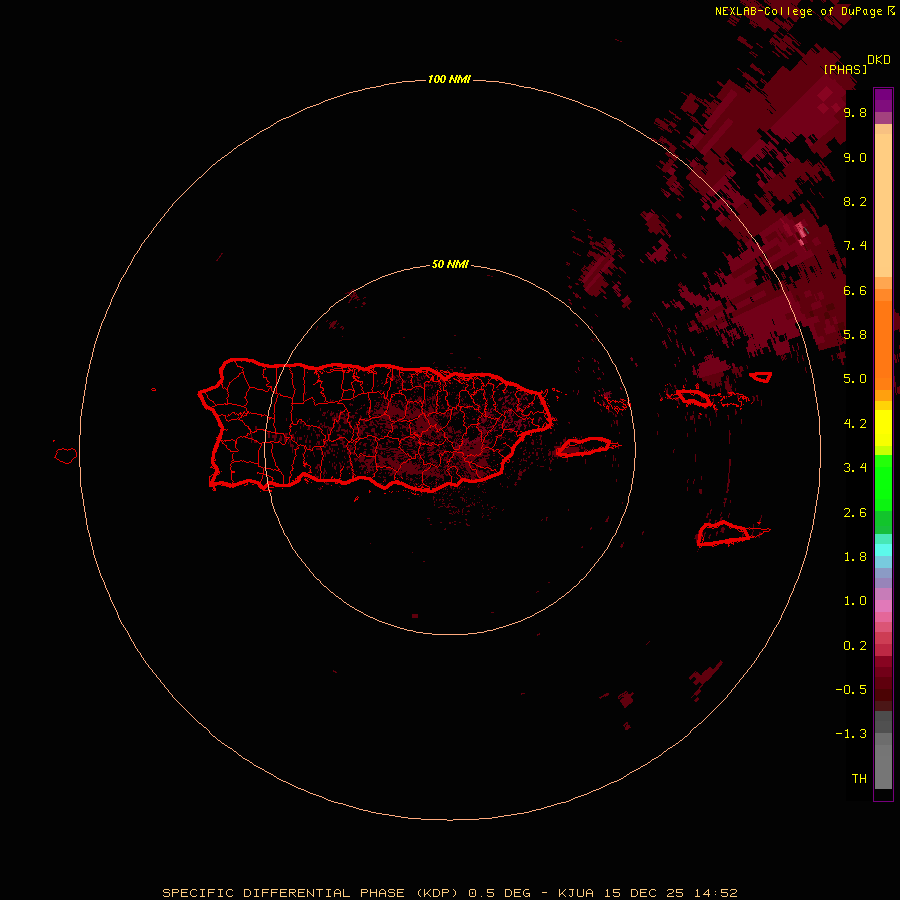This screenshot has height=900, width=900.
Task: Select the 7.4 legend value
Action: 855,246
